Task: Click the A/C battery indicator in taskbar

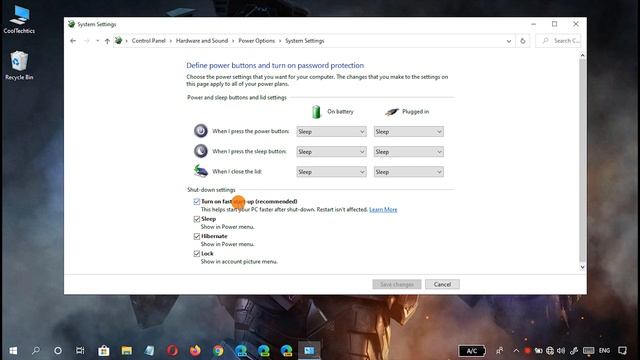Action: pyautogui.click(x=472, y=351)
